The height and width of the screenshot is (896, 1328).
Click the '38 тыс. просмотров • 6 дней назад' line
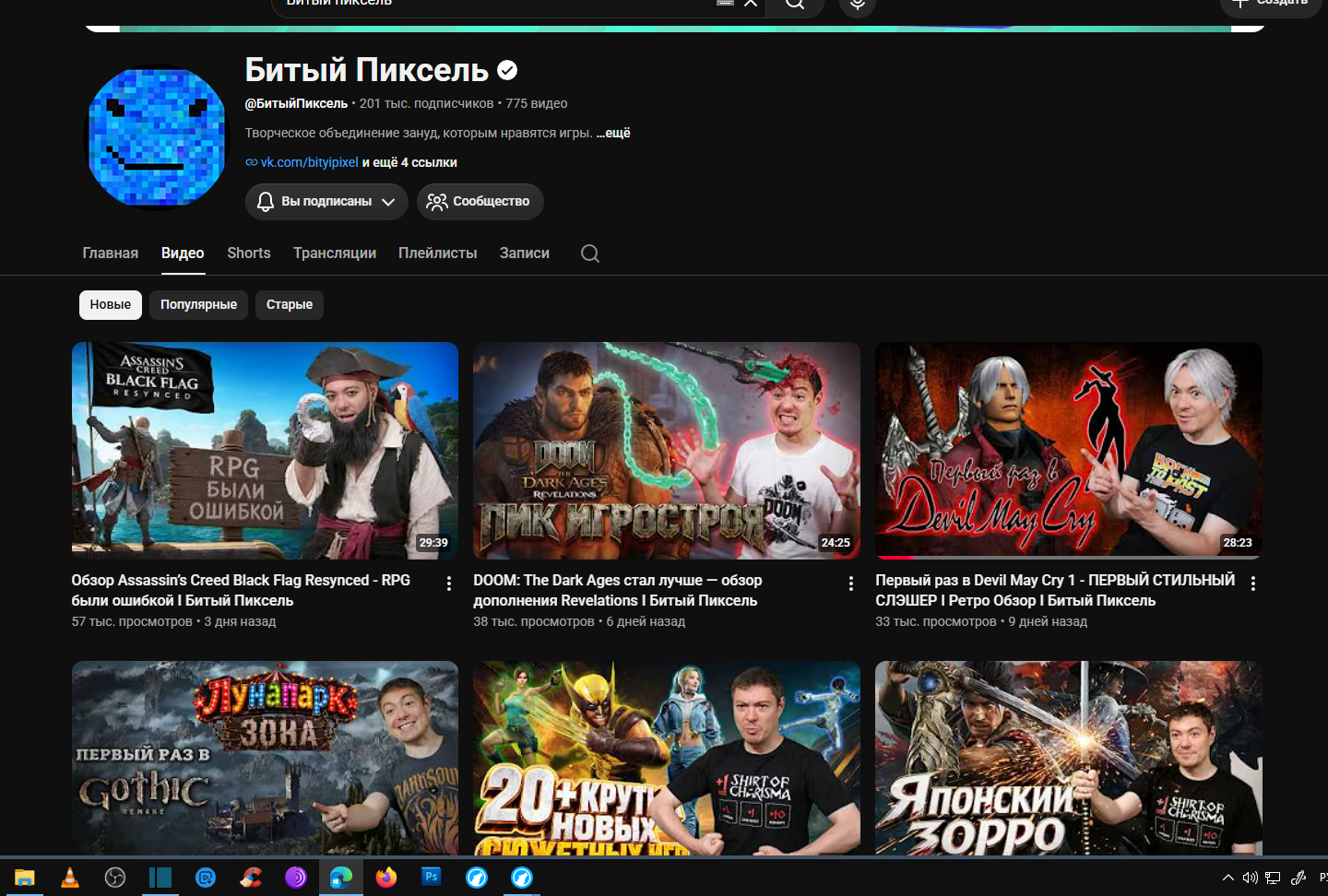[x=579, y=621]
